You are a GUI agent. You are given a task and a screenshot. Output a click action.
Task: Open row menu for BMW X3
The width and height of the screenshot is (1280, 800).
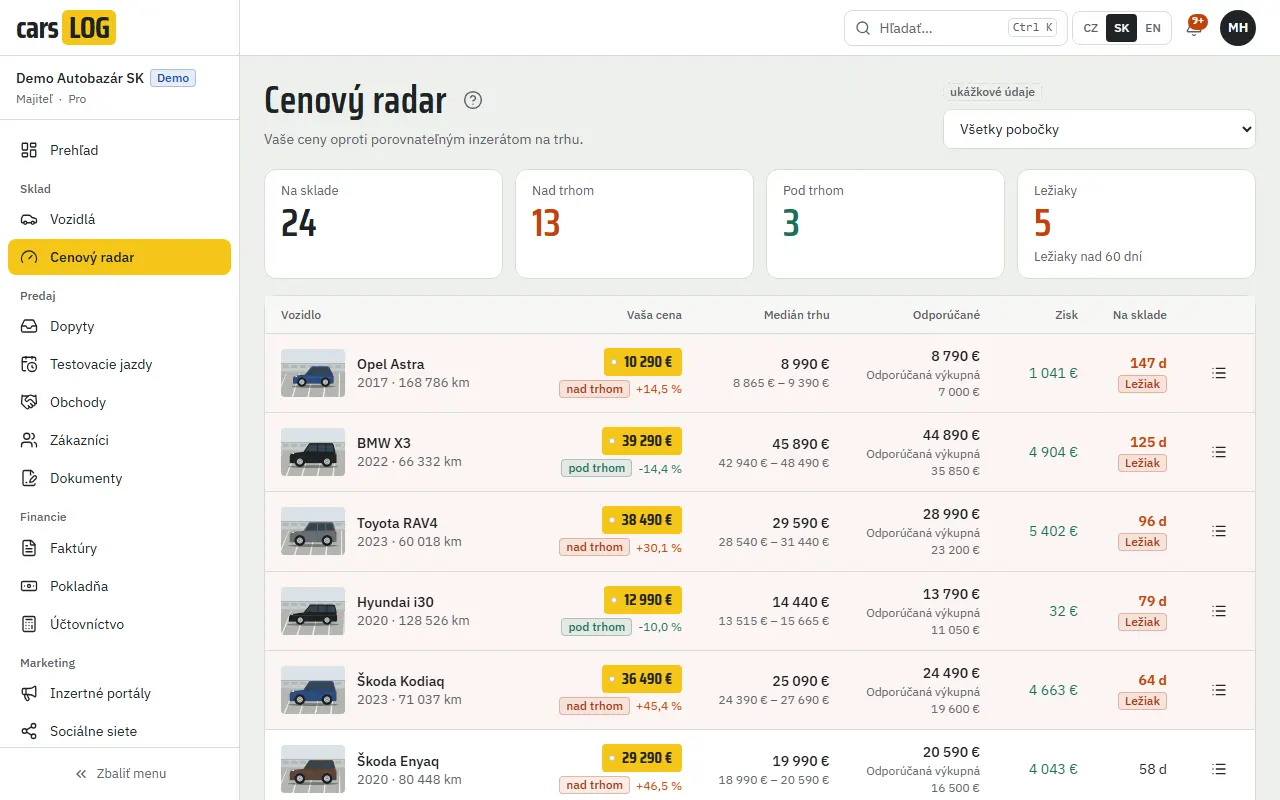coord(1219,452)
